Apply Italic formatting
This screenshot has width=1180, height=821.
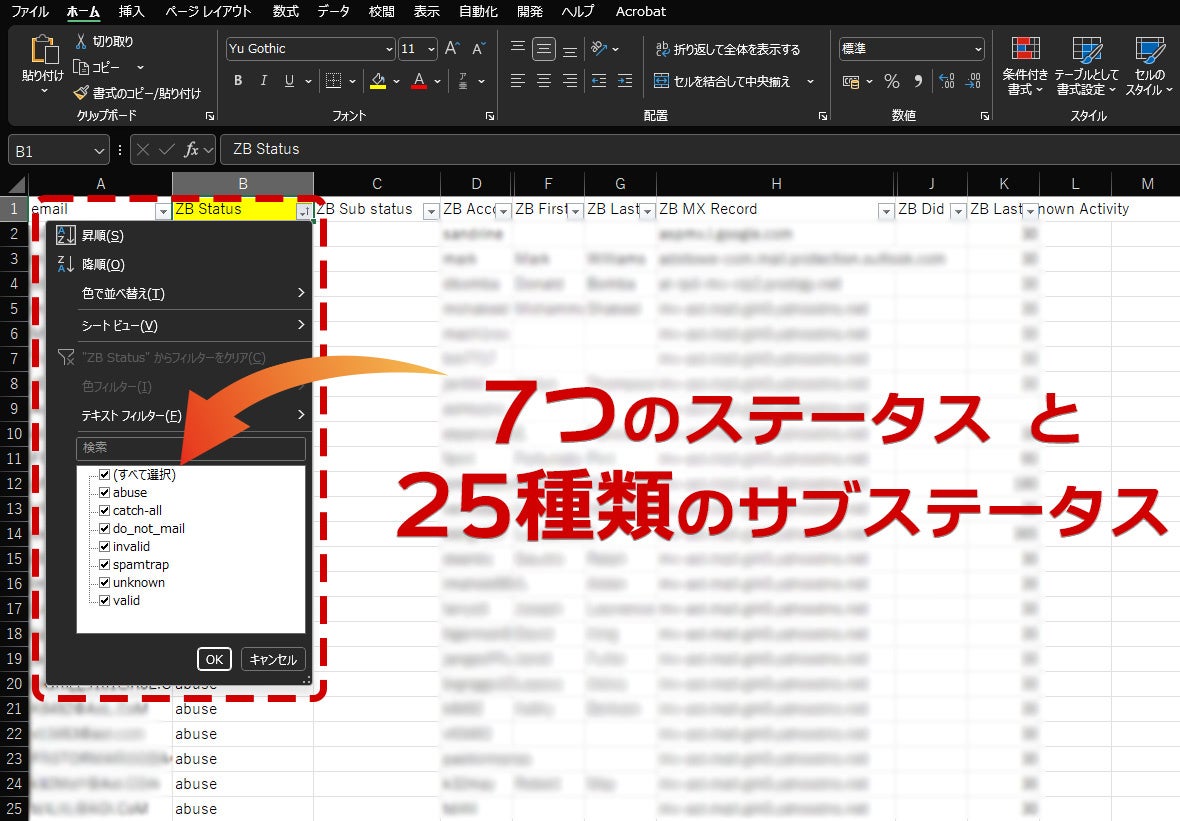click(264, 81)
